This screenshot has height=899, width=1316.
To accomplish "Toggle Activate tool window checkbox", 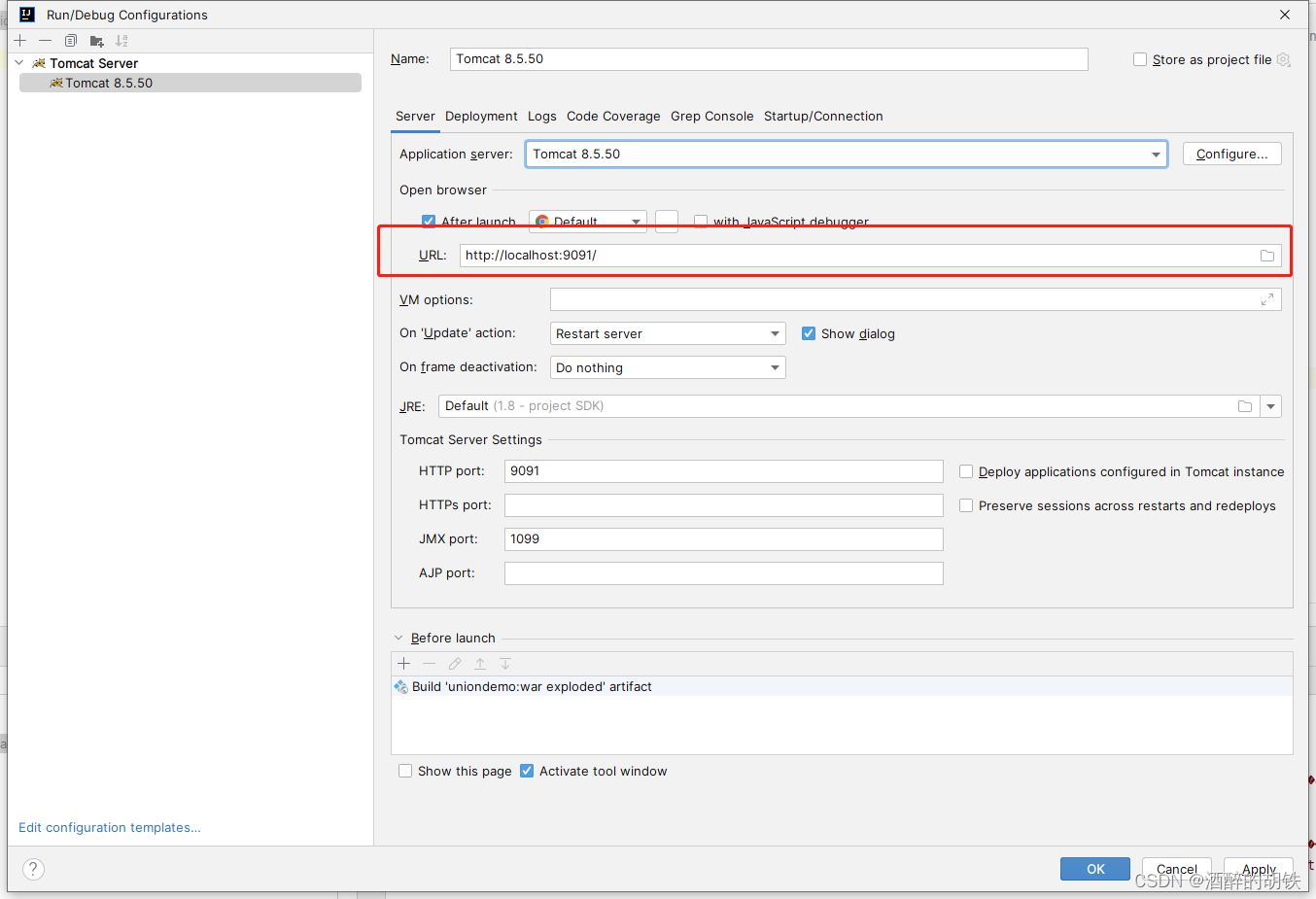I will (527, 771).
